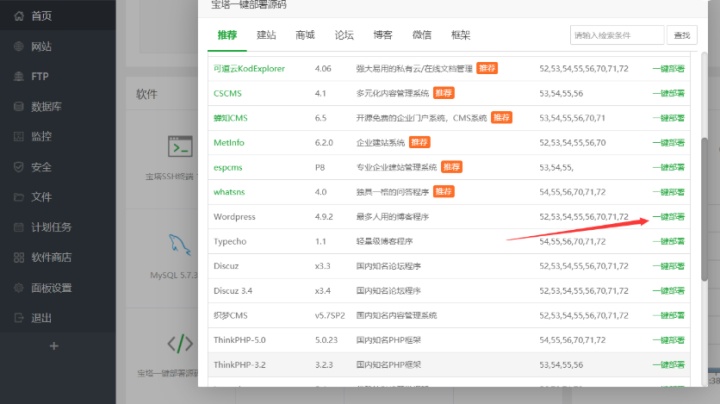The height and width of the screenshot is (404, 720).
Task: Click version 4.9.2 in the Wordpress row
Action: coord(324,217)
